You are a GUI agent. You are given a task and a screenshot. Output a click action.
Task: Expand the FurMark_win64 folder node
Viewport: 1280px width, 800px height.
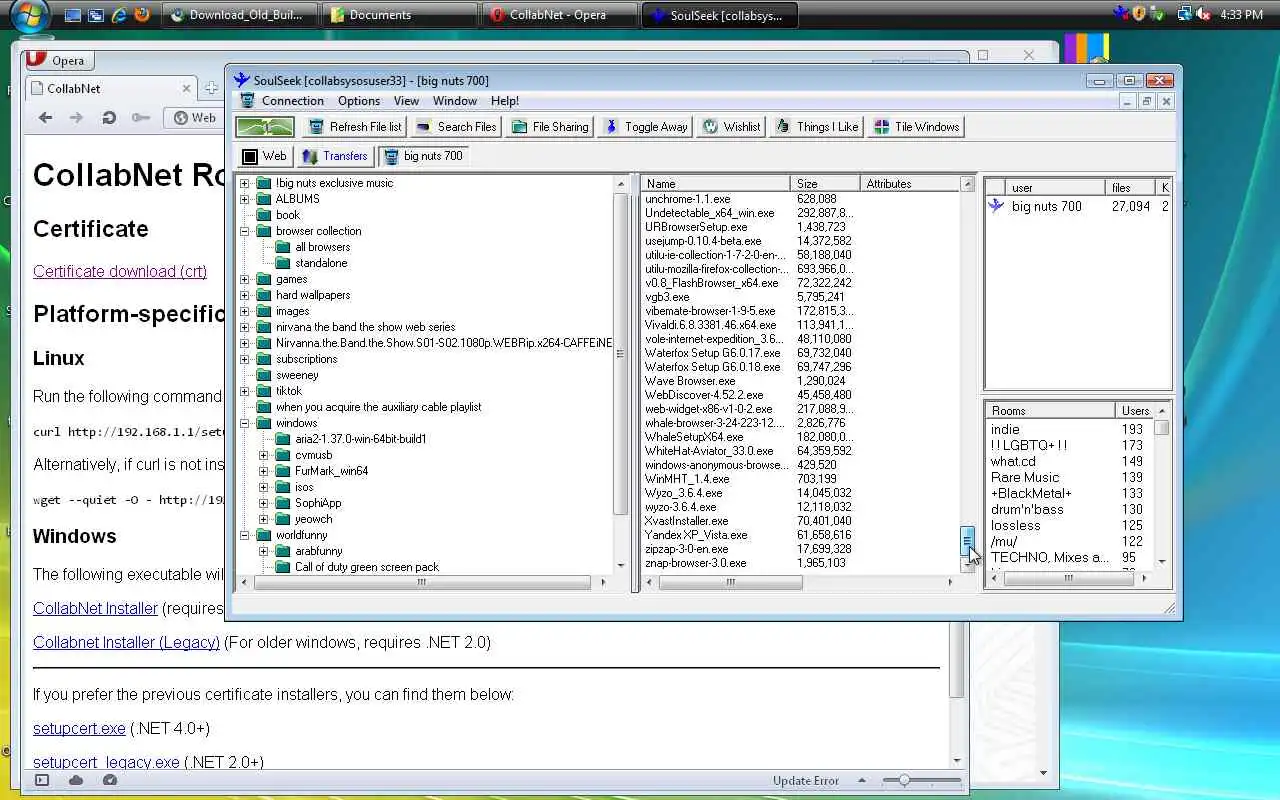[x=264, y=471]
